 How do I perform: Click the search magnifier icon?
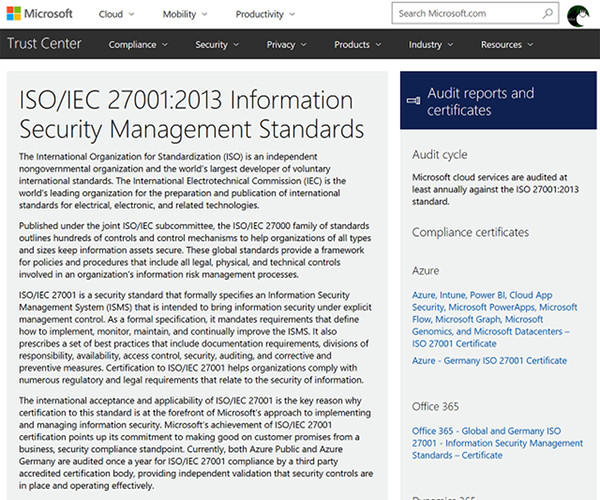(x=548, y=13)
